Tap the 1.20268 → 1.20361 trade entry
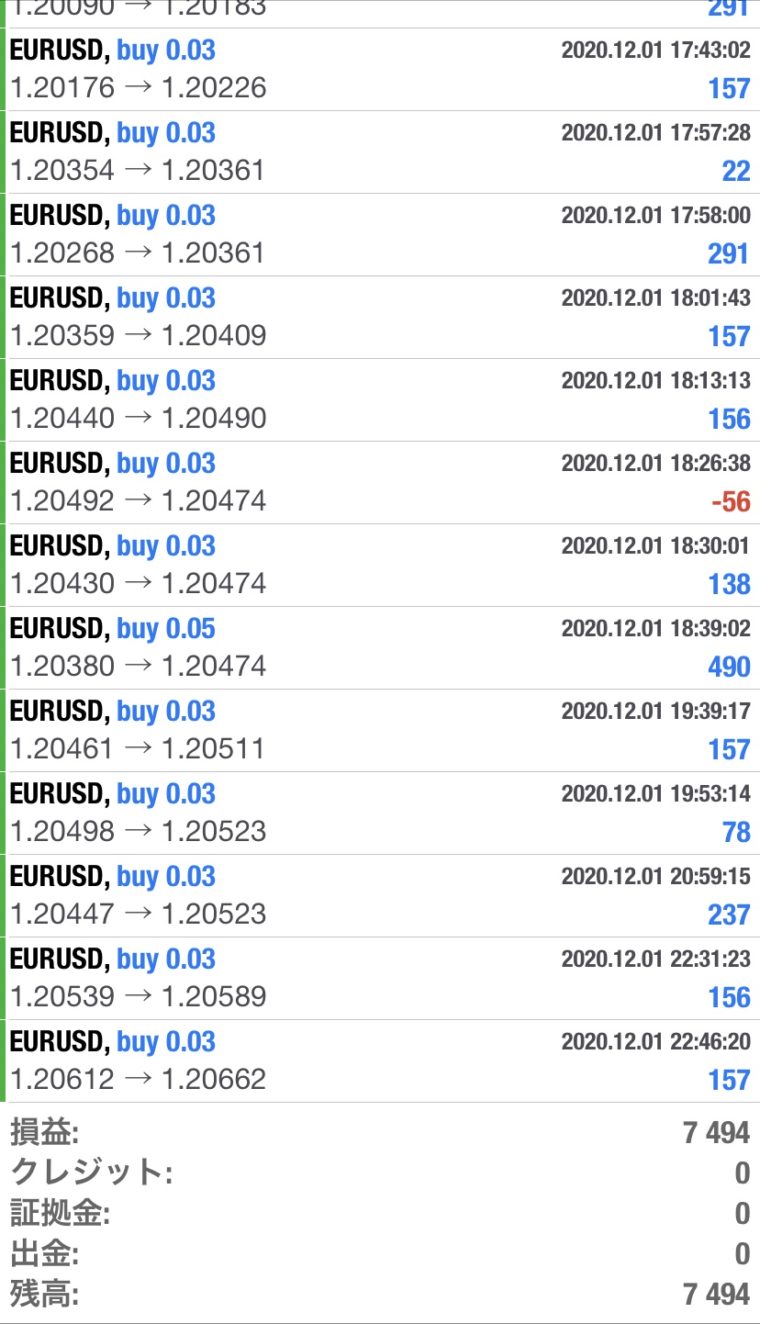The image size is (760, 1324). pos(380,235)
